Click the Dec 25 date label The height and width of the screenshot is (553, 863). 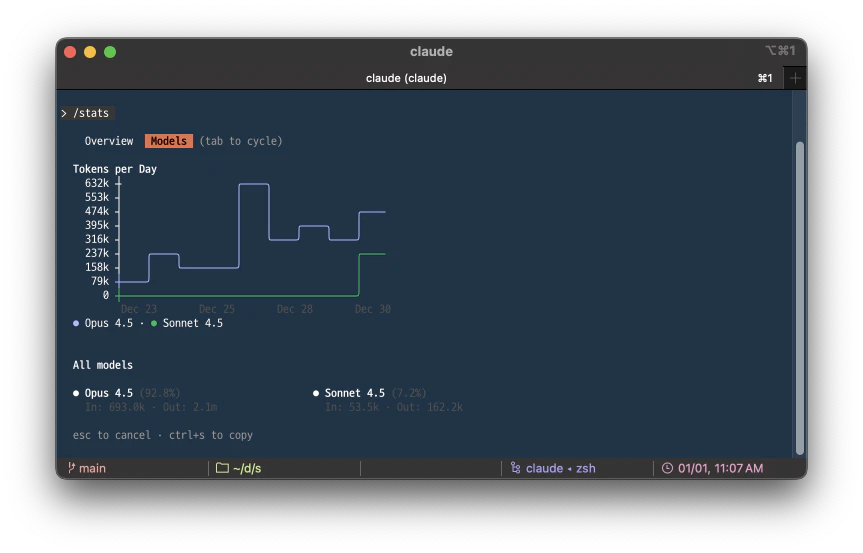pyautogui.click(x=217, y=309)
